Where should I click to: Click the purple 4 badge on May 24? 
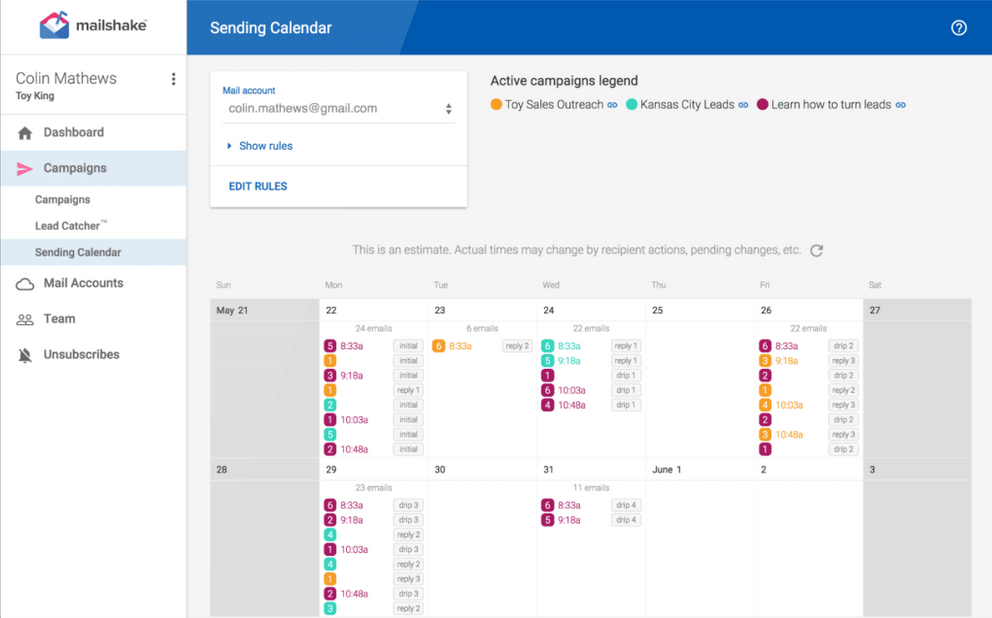pos(547,405)
